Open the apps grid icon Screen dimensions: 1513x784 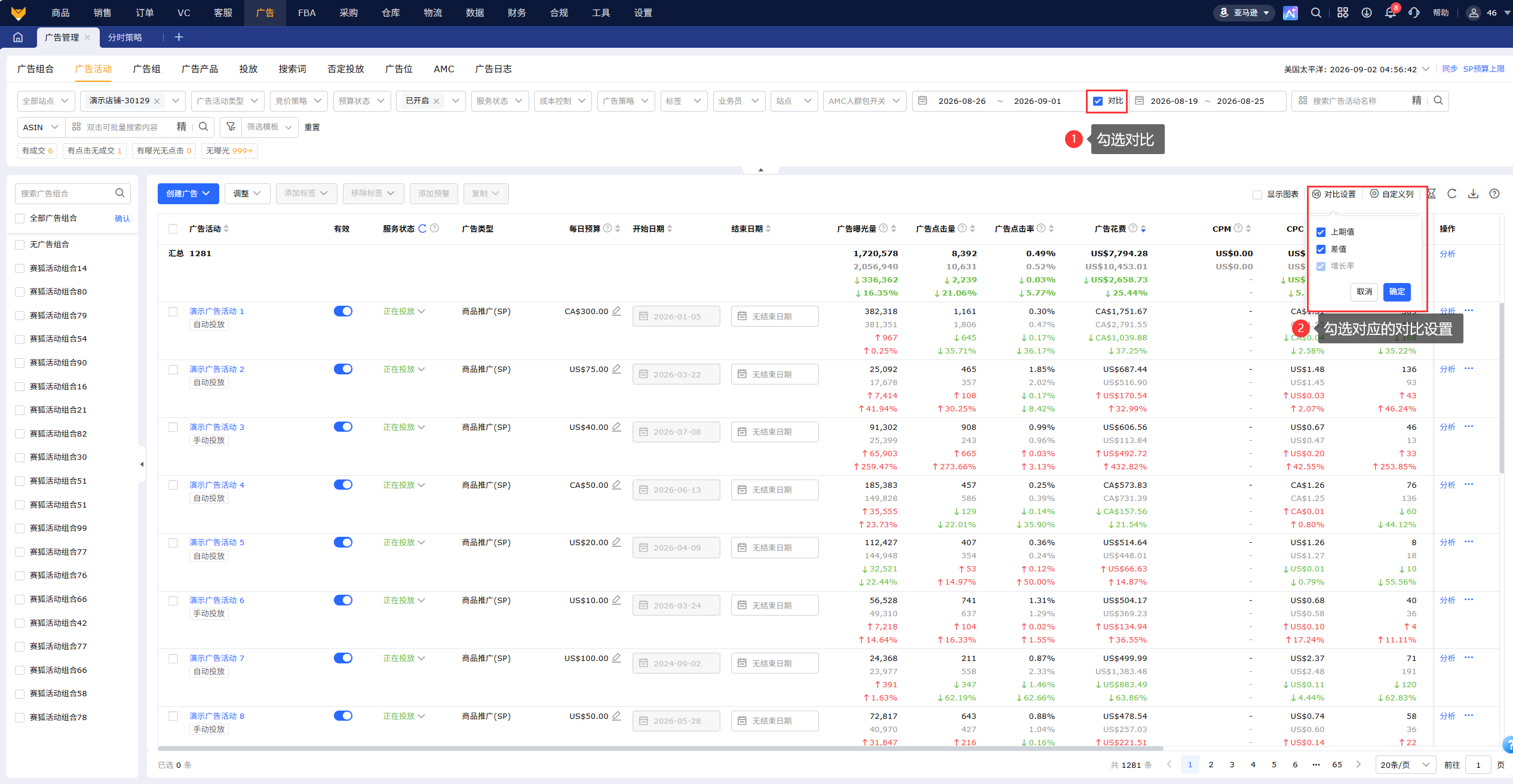1343,13
